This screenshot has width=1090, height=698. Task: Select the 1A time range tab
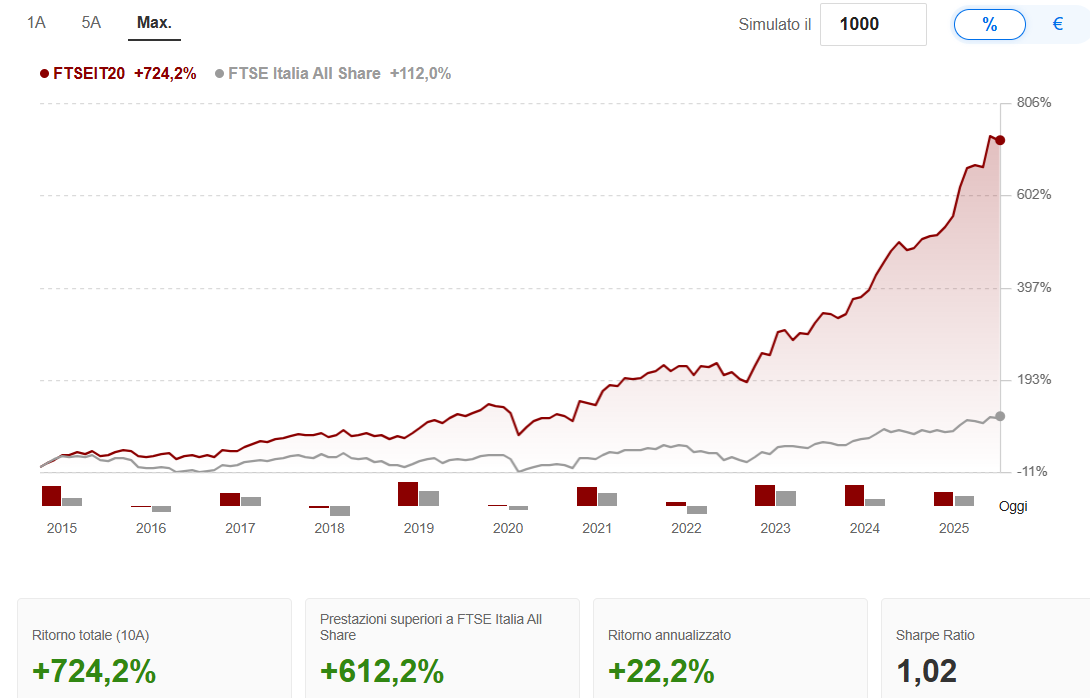[36, 23]
